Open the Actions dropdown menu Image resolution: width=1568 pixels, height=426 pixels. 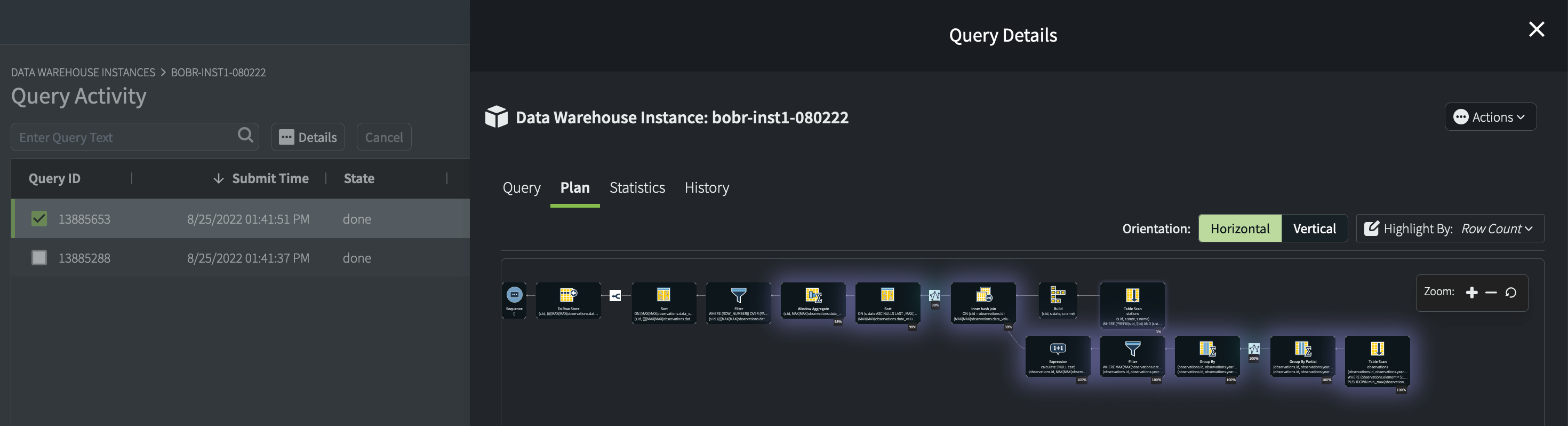(x=1490, y=117)
